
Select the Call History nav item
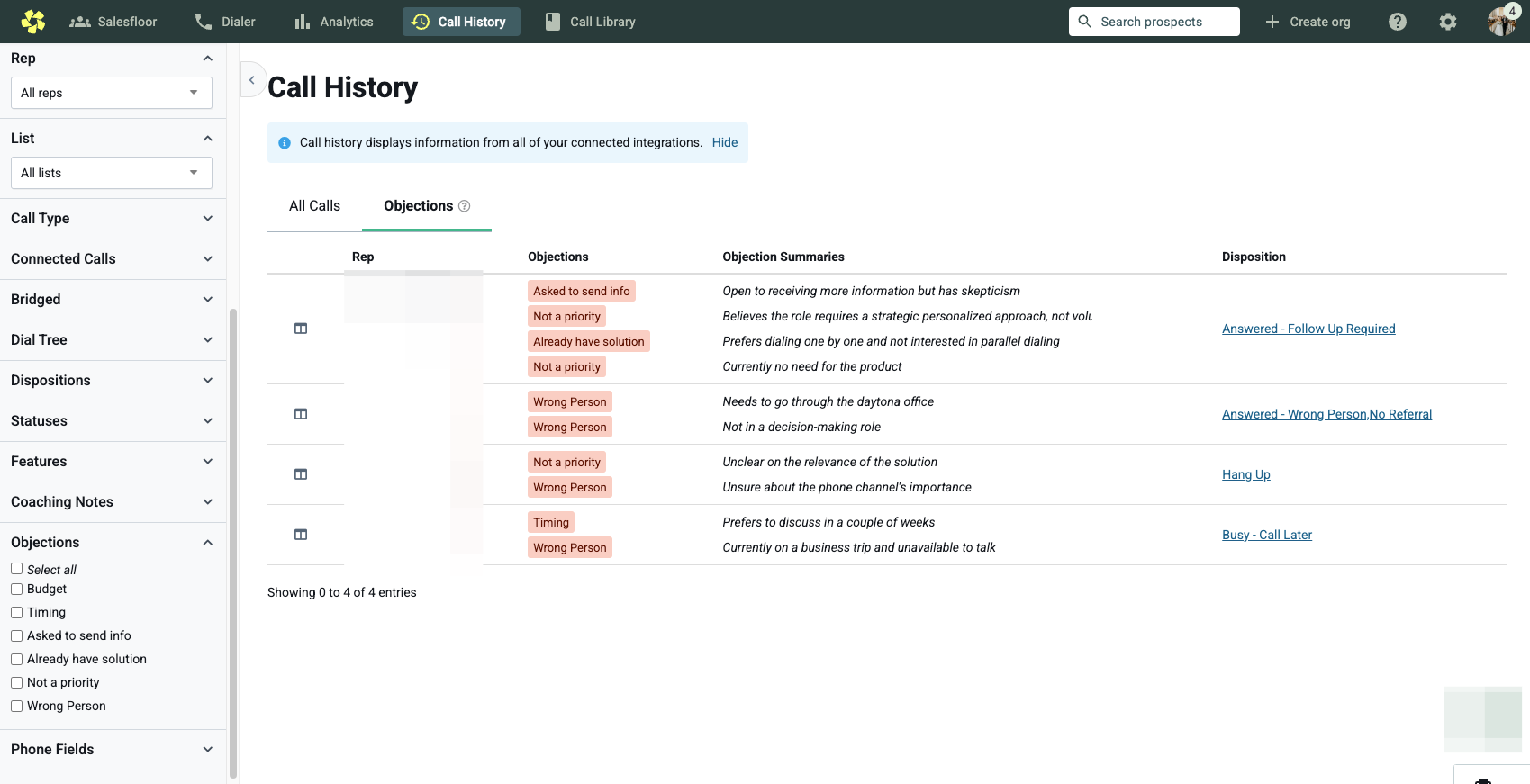[x=461, y=22]
